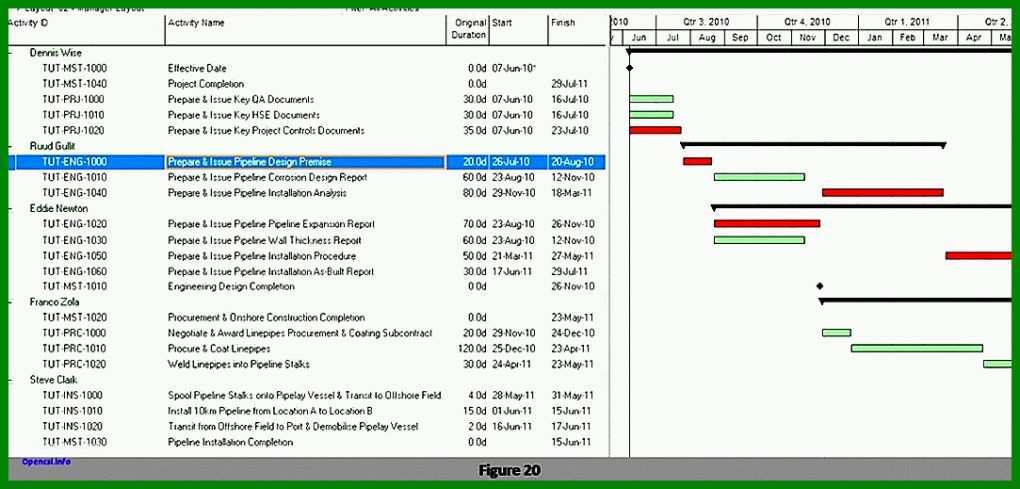
Task: Click the 26-Jul-10 start date cell
Action: pos(511,162)
